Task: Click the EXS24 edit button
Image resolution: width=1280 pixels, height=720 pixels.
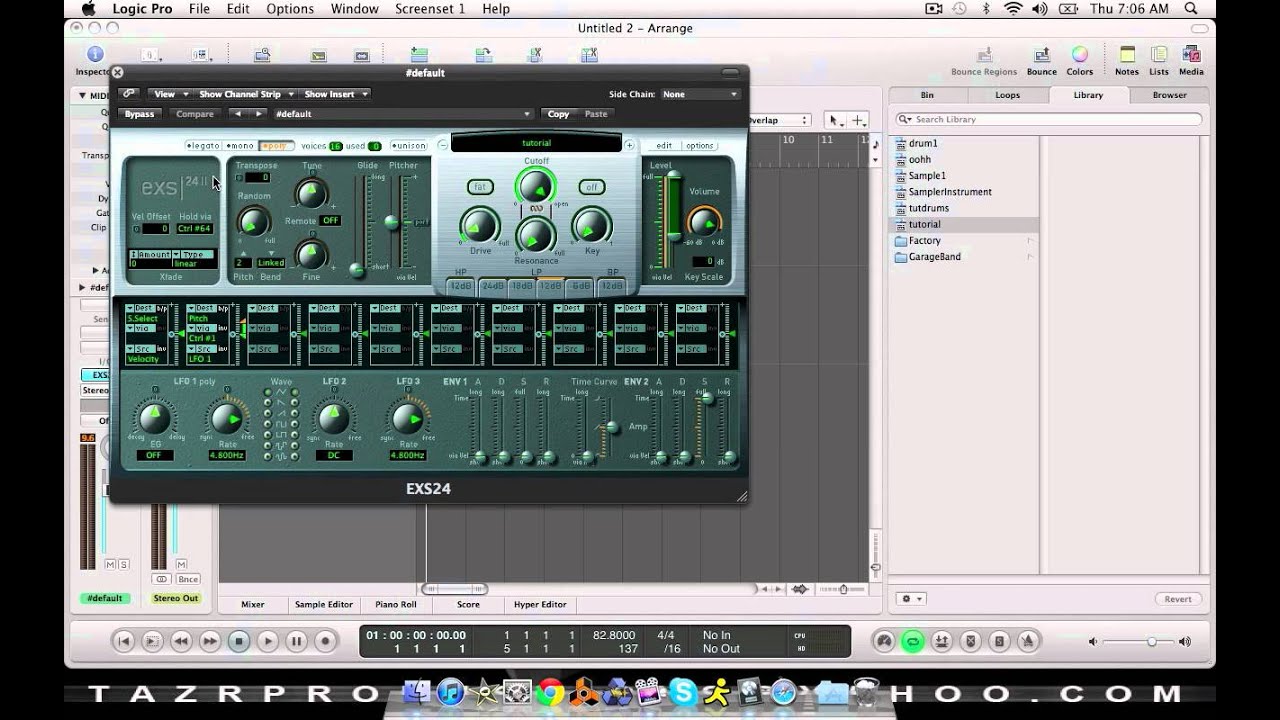Action: [x=664, y=146]
